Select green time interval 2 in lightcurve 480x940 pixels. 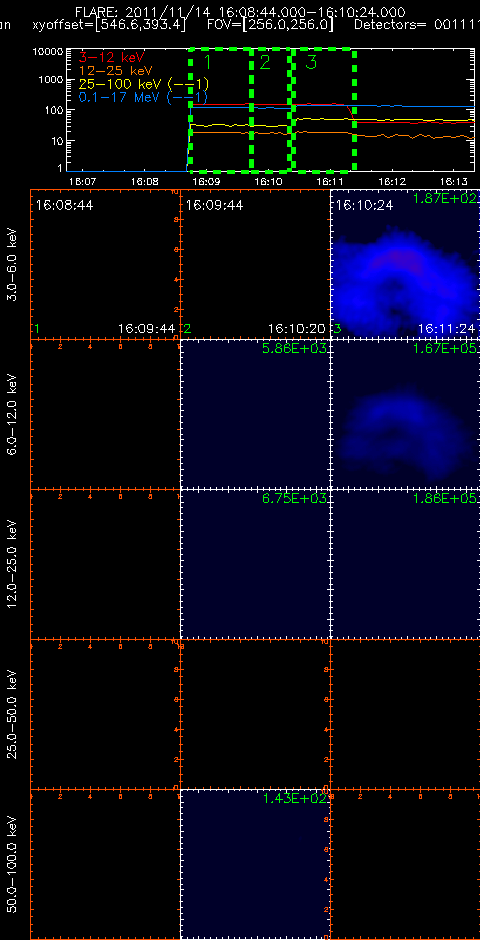tap(271, 110)
